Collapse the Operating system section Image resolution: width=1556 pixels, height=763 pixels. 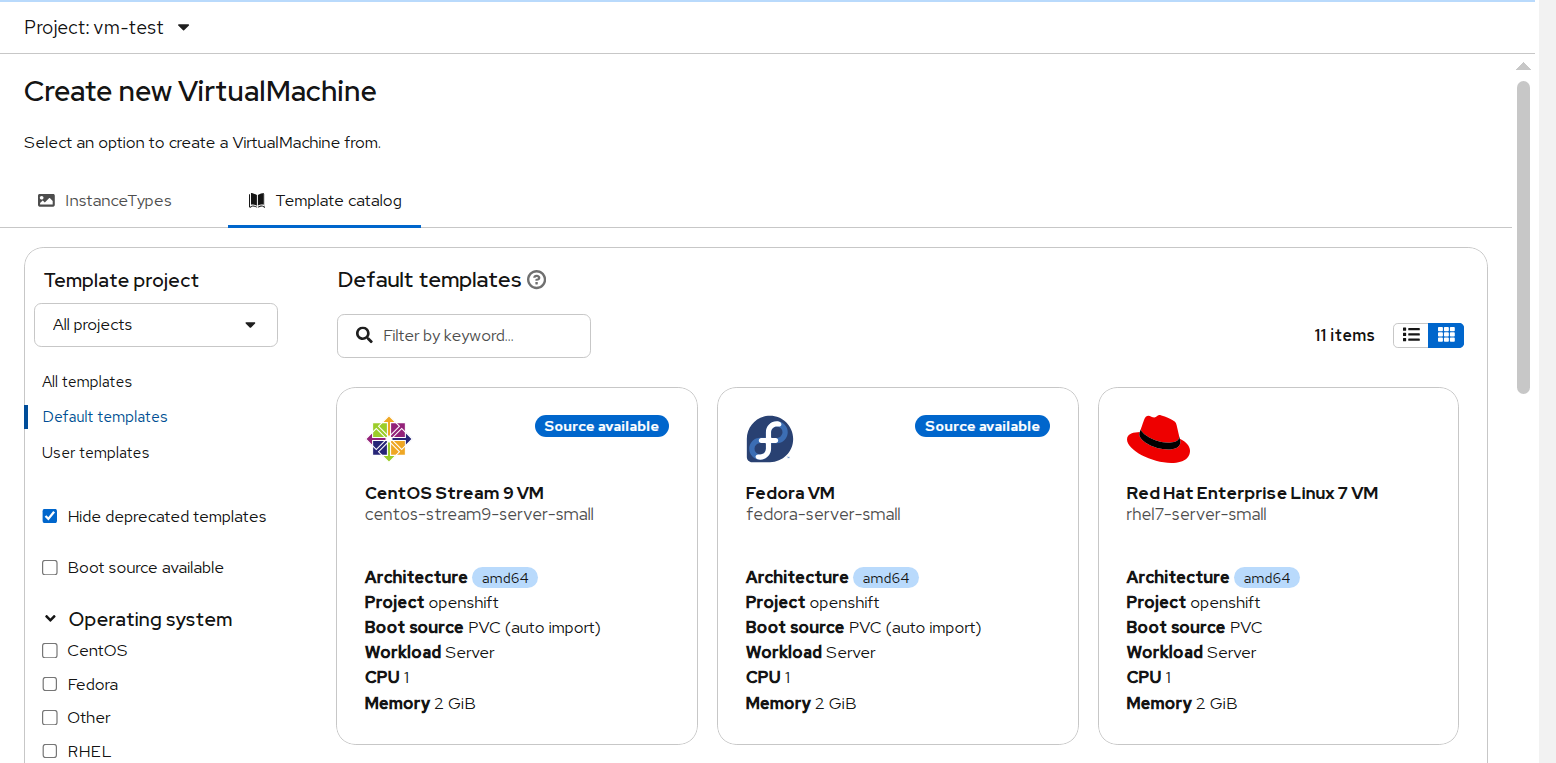pos(50,620)
